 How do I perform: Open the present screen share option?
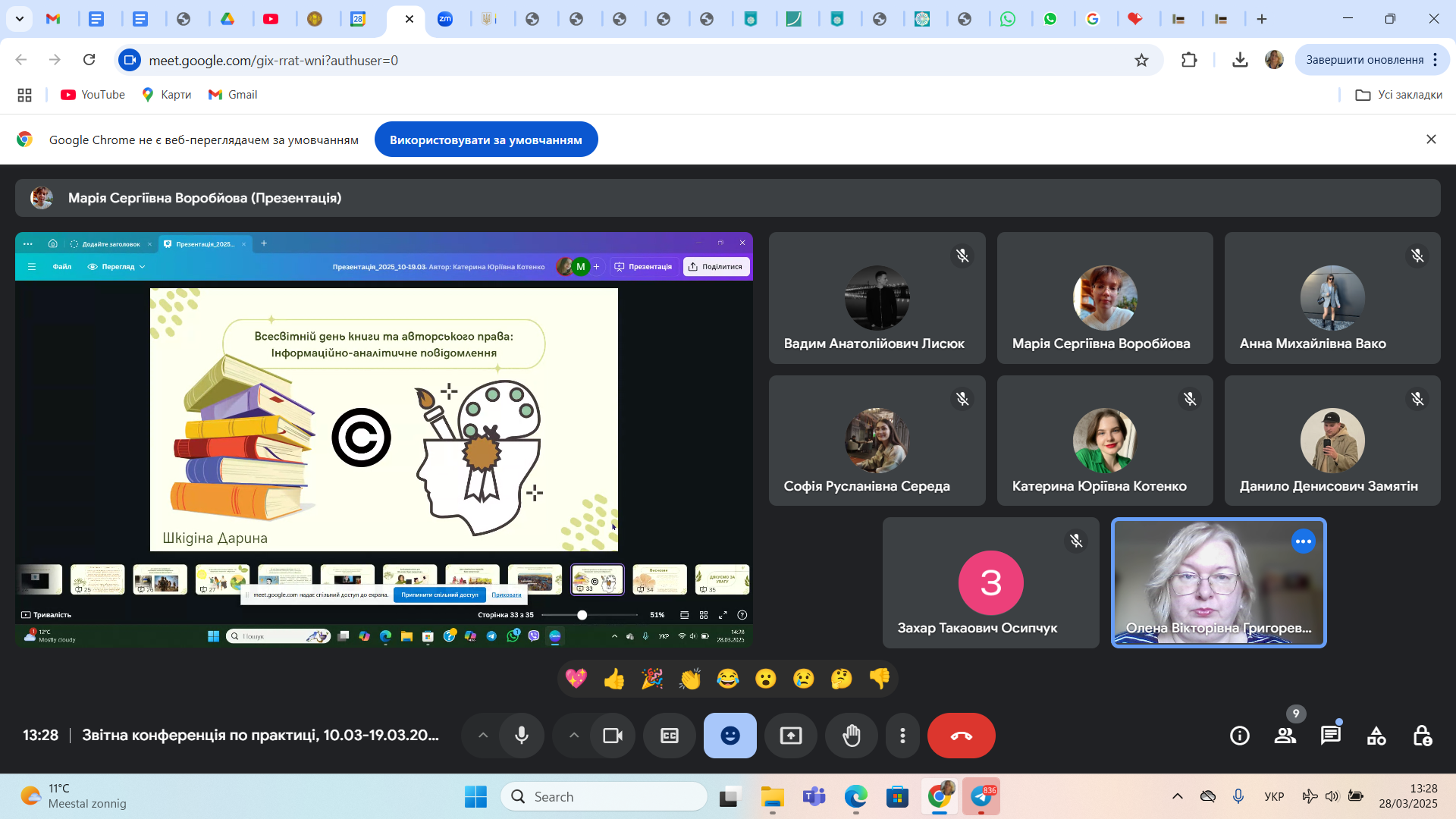tap(791, 736)
